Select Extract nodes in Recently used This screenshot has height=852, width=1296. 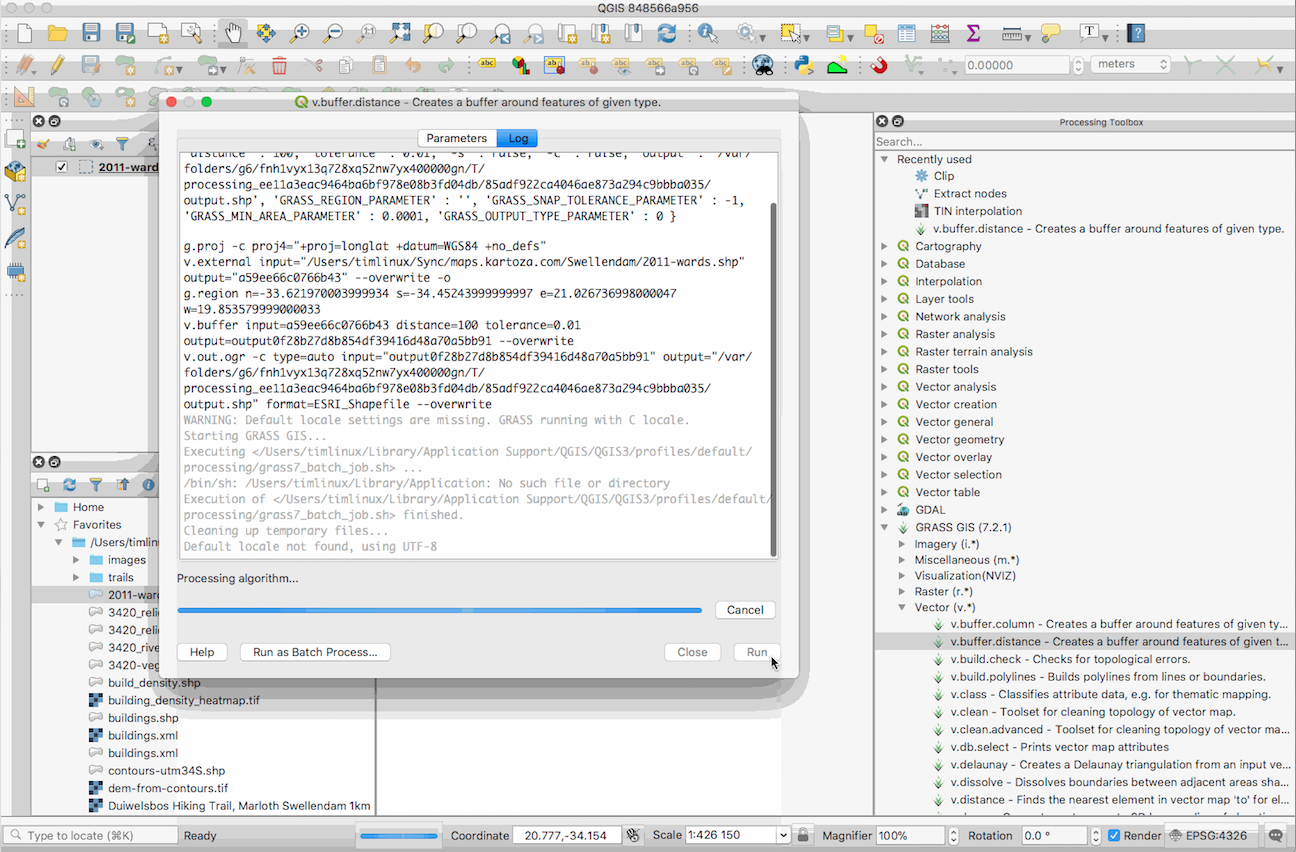click(969, 194)
